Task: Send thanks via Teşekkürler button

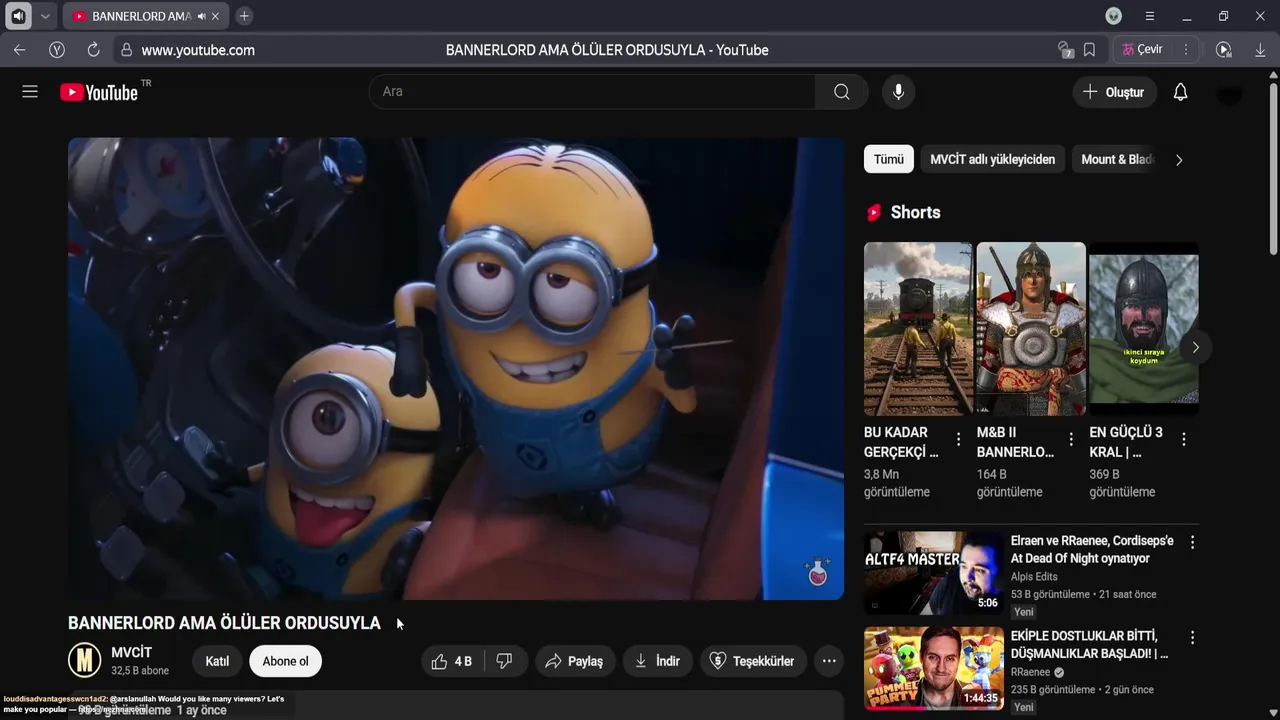Action: coord(752,661)
